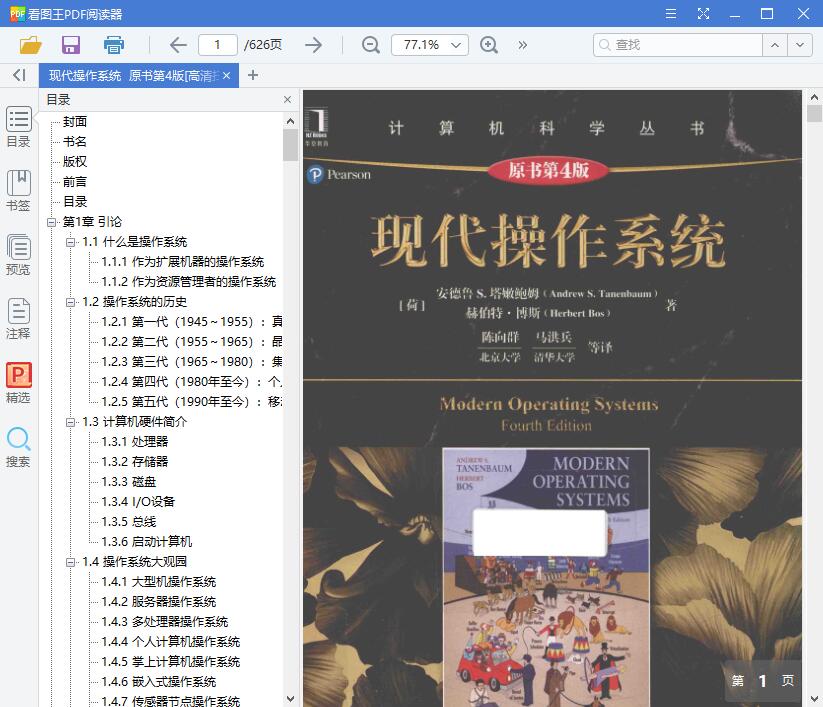Click the page number input box

[217, 45]
